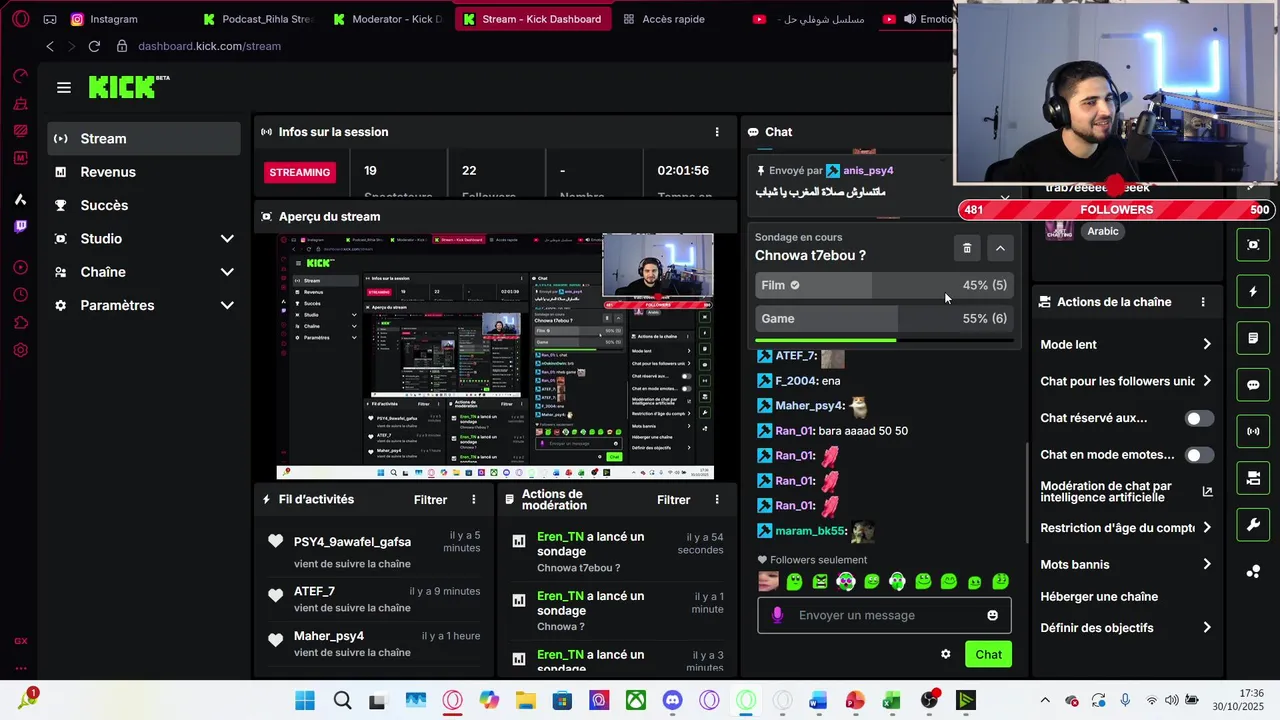Expand the Studio sidebar section
This screenshot has height=720, width=1280.
(227, 239)
